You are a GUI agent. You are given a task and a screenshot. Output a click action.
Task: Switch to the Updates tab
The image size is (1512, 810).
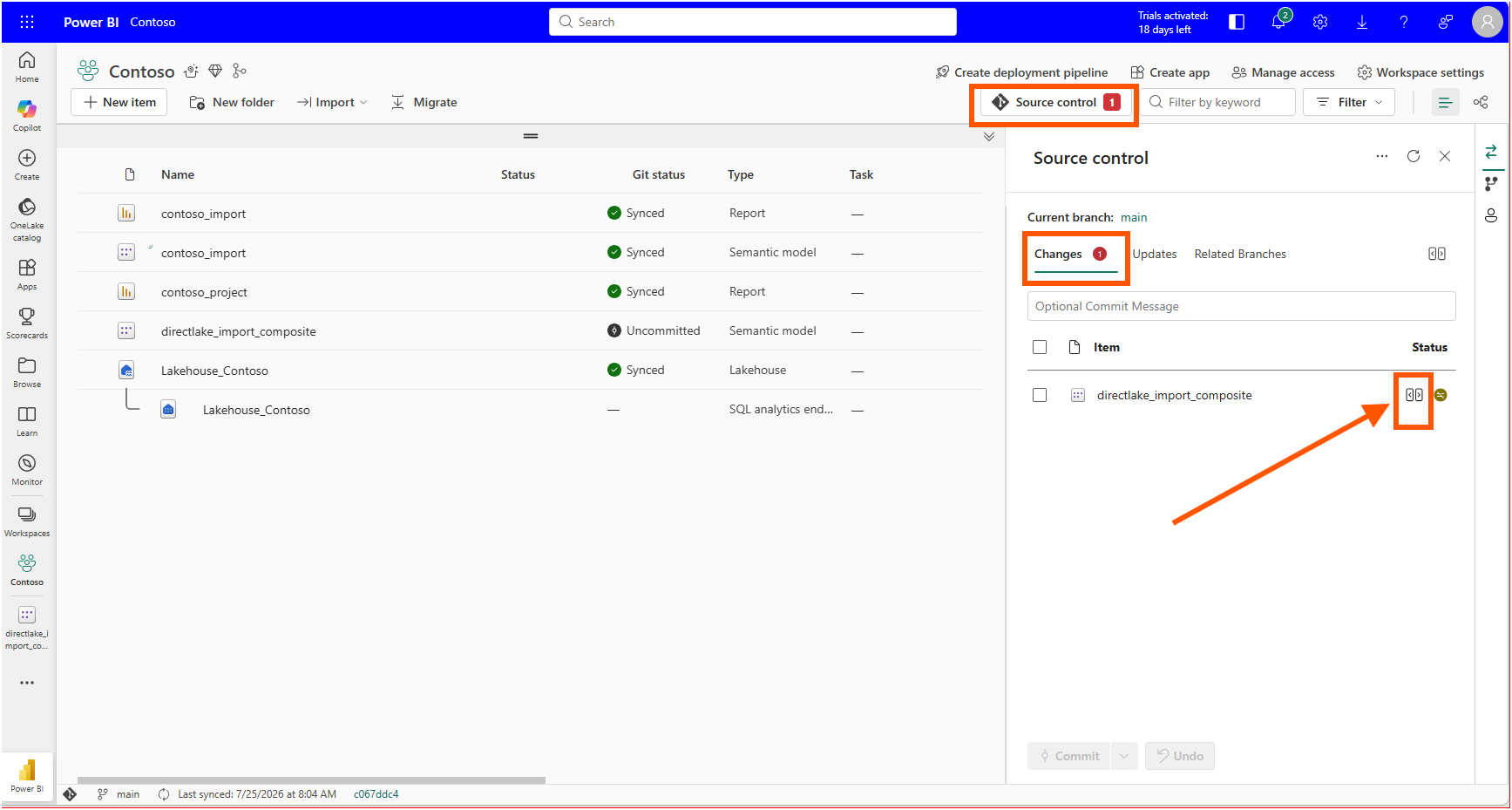(1155, 254)
